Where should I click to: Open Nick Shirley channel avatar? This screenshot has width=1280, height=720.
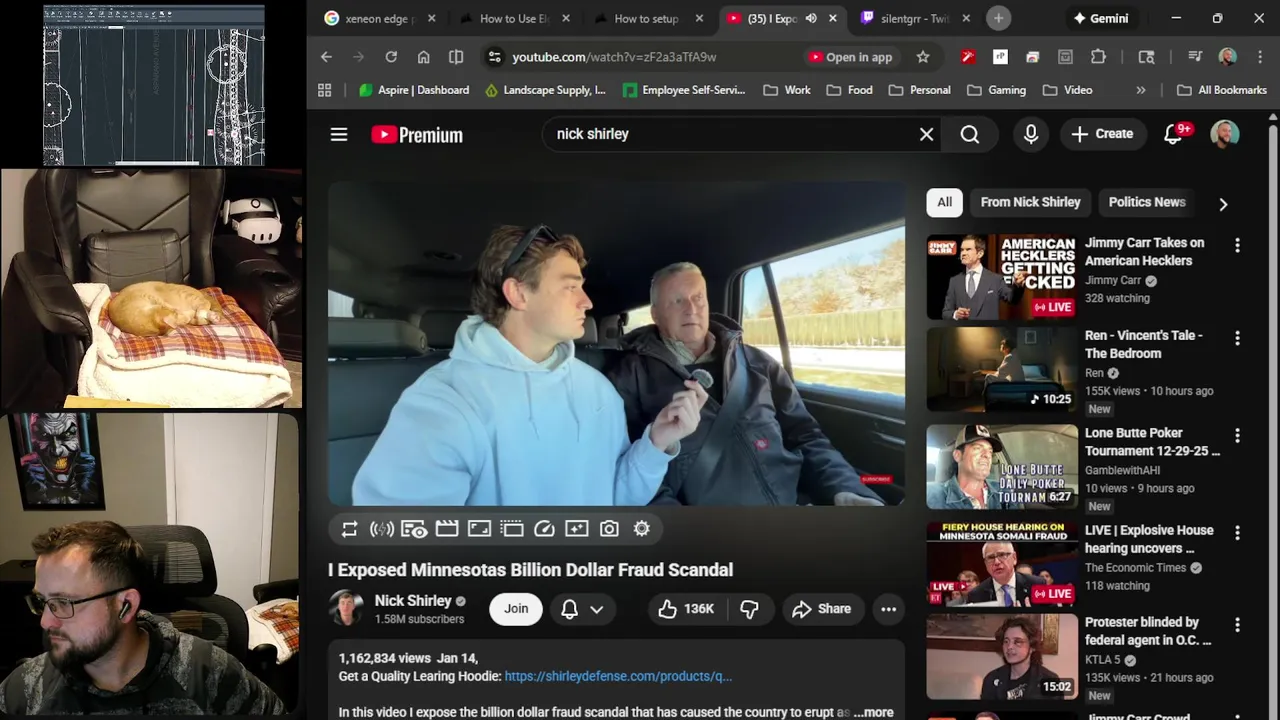[346, 608]
